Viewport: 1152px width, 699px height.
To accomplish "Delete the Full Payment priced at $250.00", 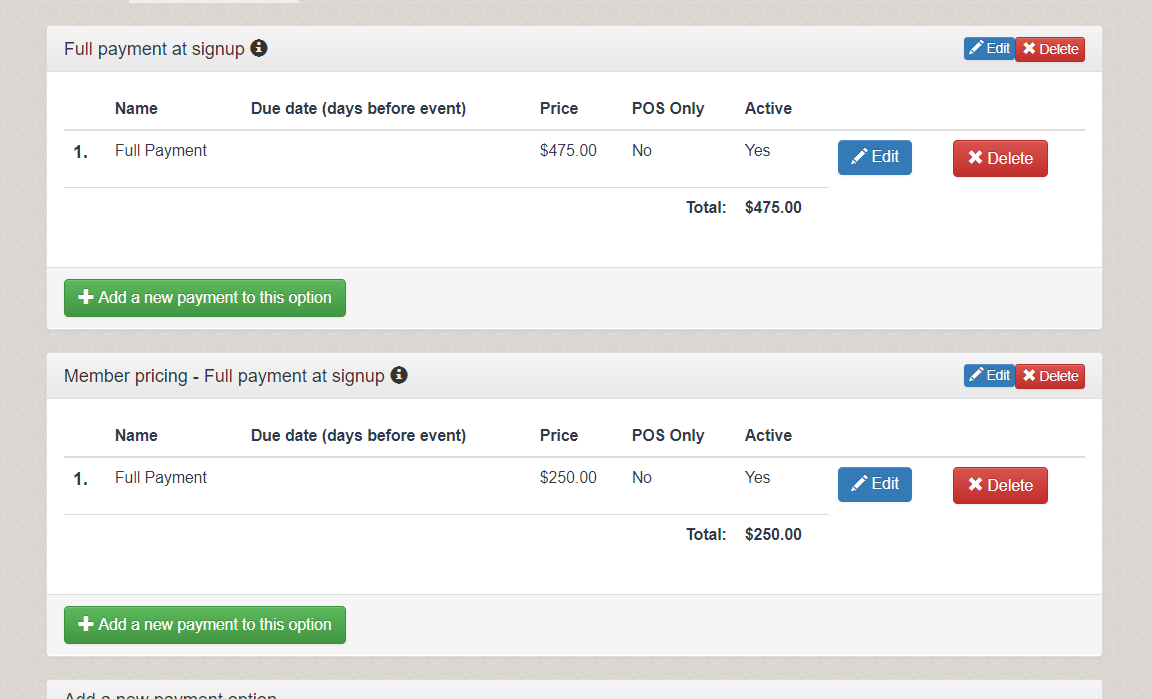I will pos(1000,485).
